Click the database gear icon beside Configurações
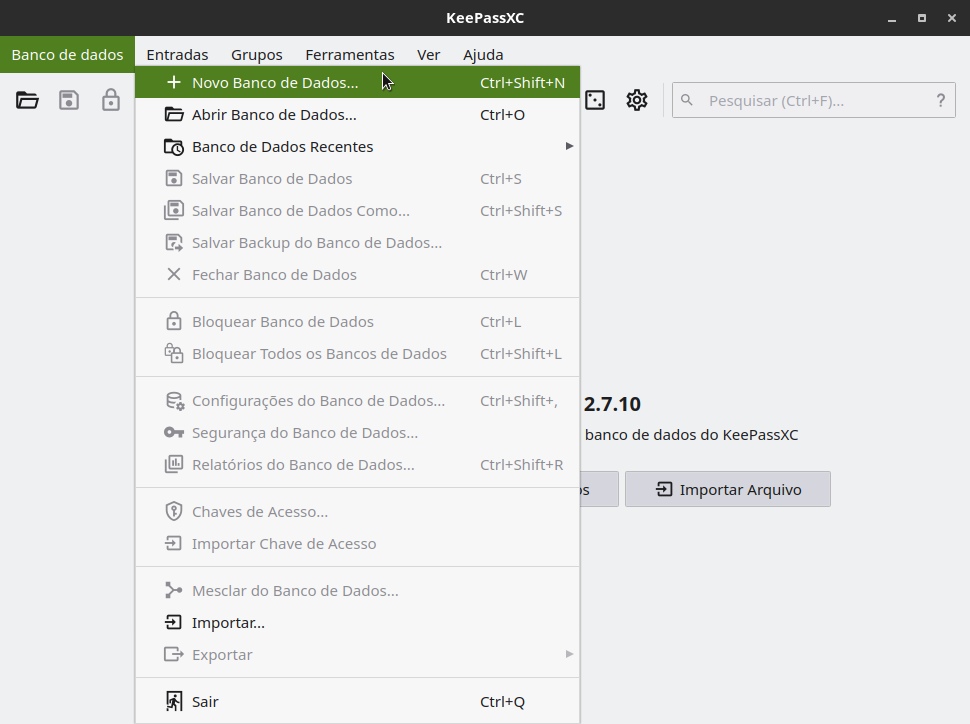Image resolution: width=970 pixels, height=724 pixels. pos(174,401)
